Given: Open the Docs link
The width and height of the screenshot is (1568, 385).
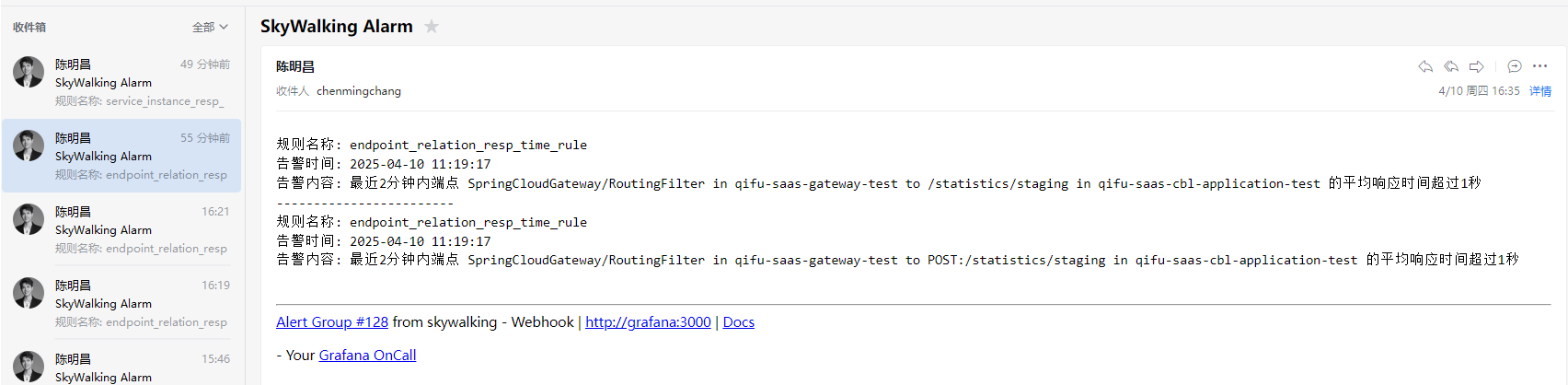Looking at the screenshot, I should tap(739, 321).
